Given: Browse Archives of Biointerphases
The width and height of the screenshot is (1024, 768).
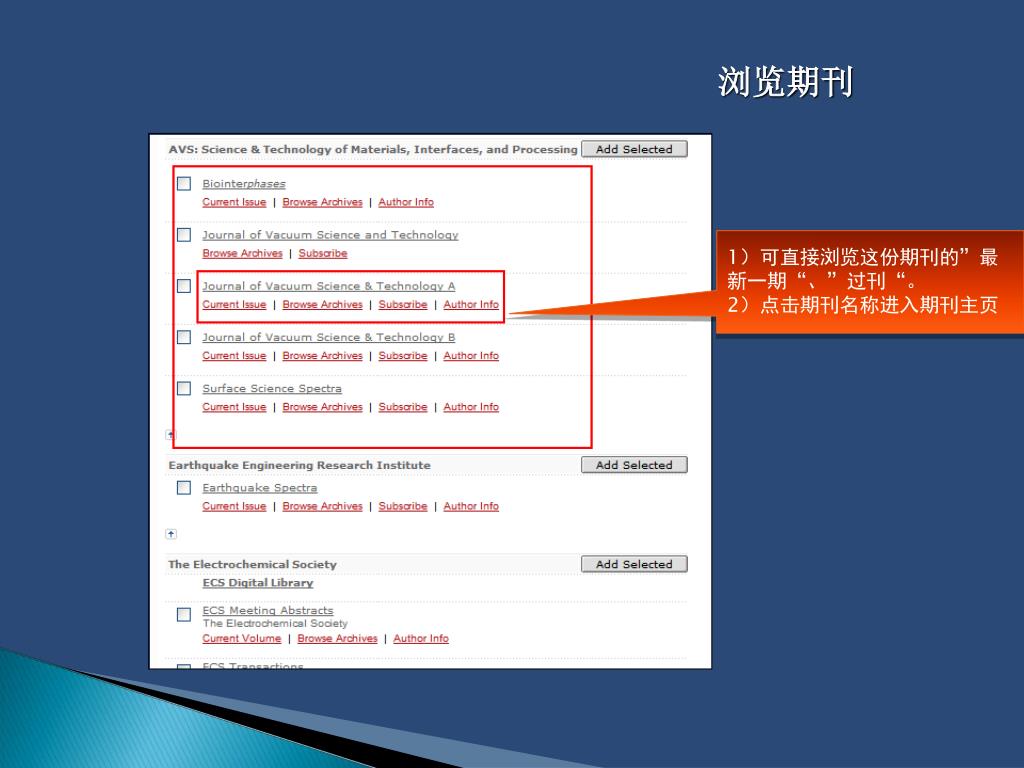Looking at the screenshot, I should [x=323, y=202].
